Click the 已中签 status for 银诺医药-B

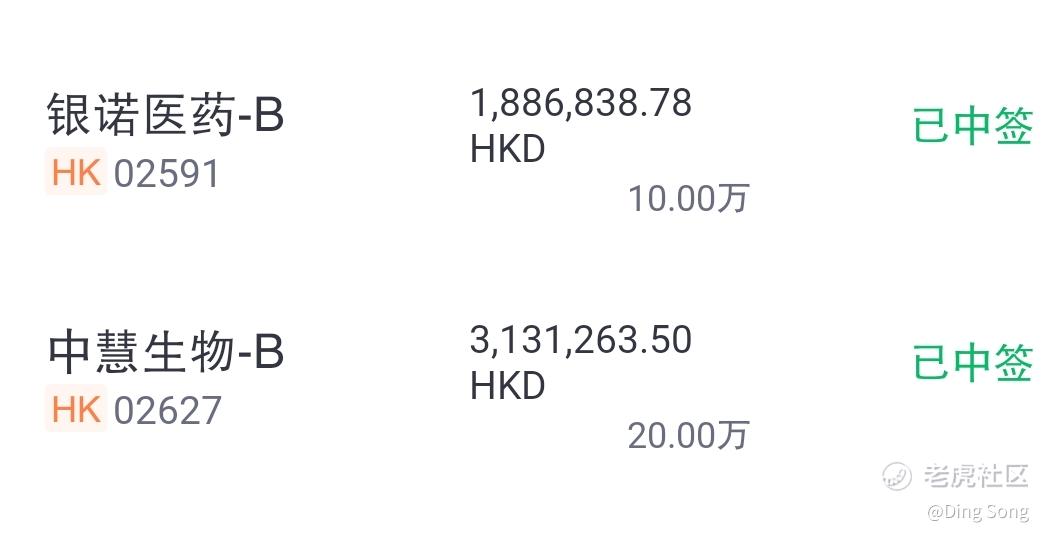coord(973,125)
